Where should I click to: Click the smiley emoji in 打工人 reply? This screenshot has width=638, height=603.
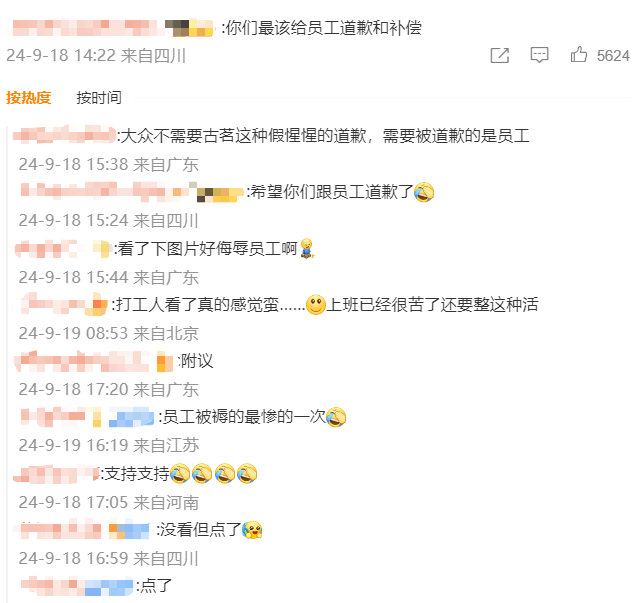pyautogui.click(x=316, y=304)
